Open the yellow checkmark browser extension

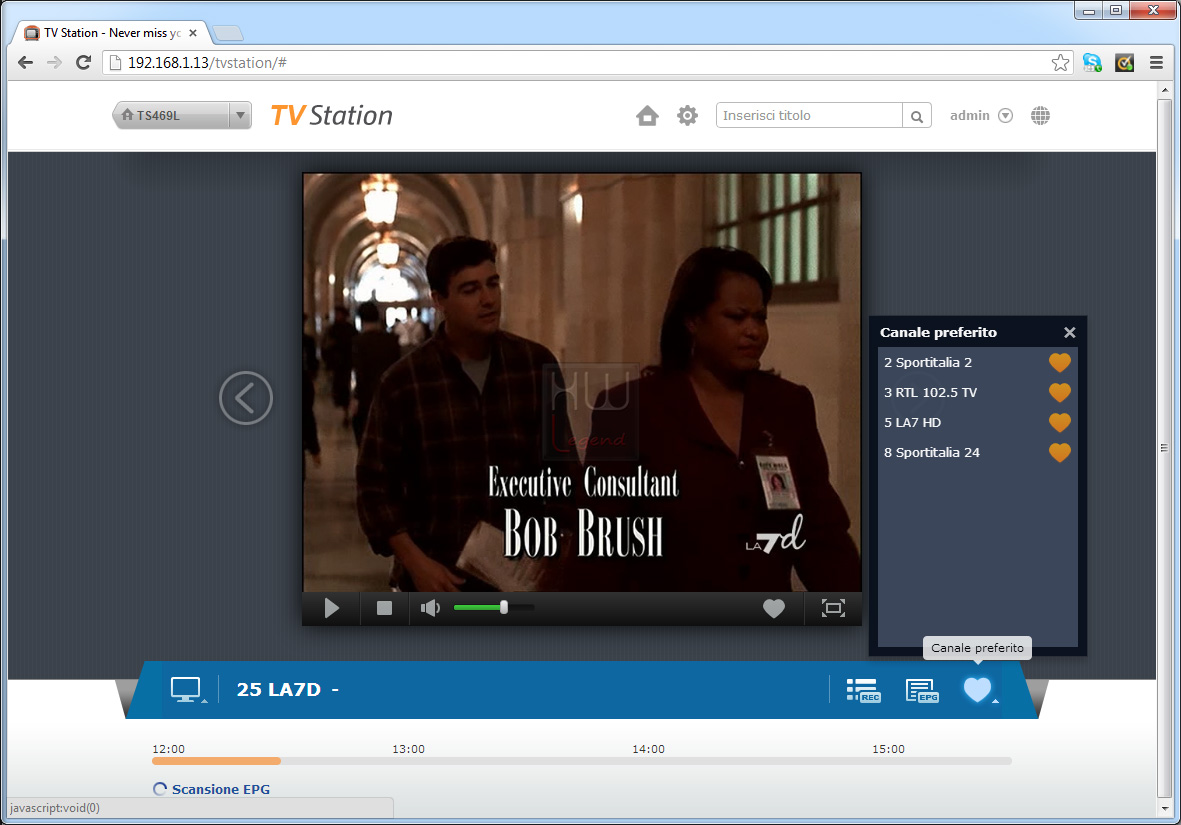point(1125,63)
